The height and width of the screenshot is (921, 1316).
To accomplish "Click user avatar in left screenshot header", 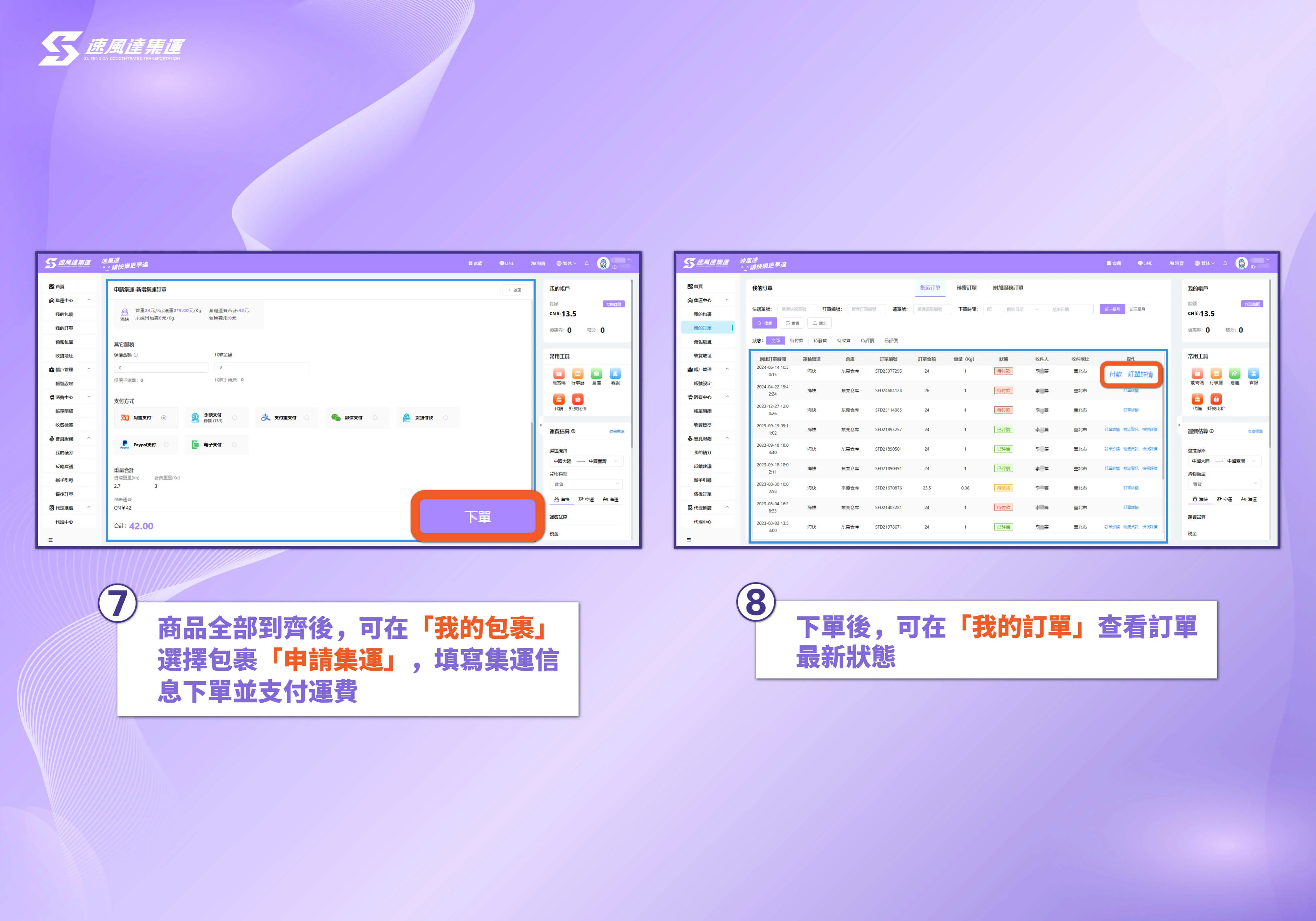I will pos(603,263).
